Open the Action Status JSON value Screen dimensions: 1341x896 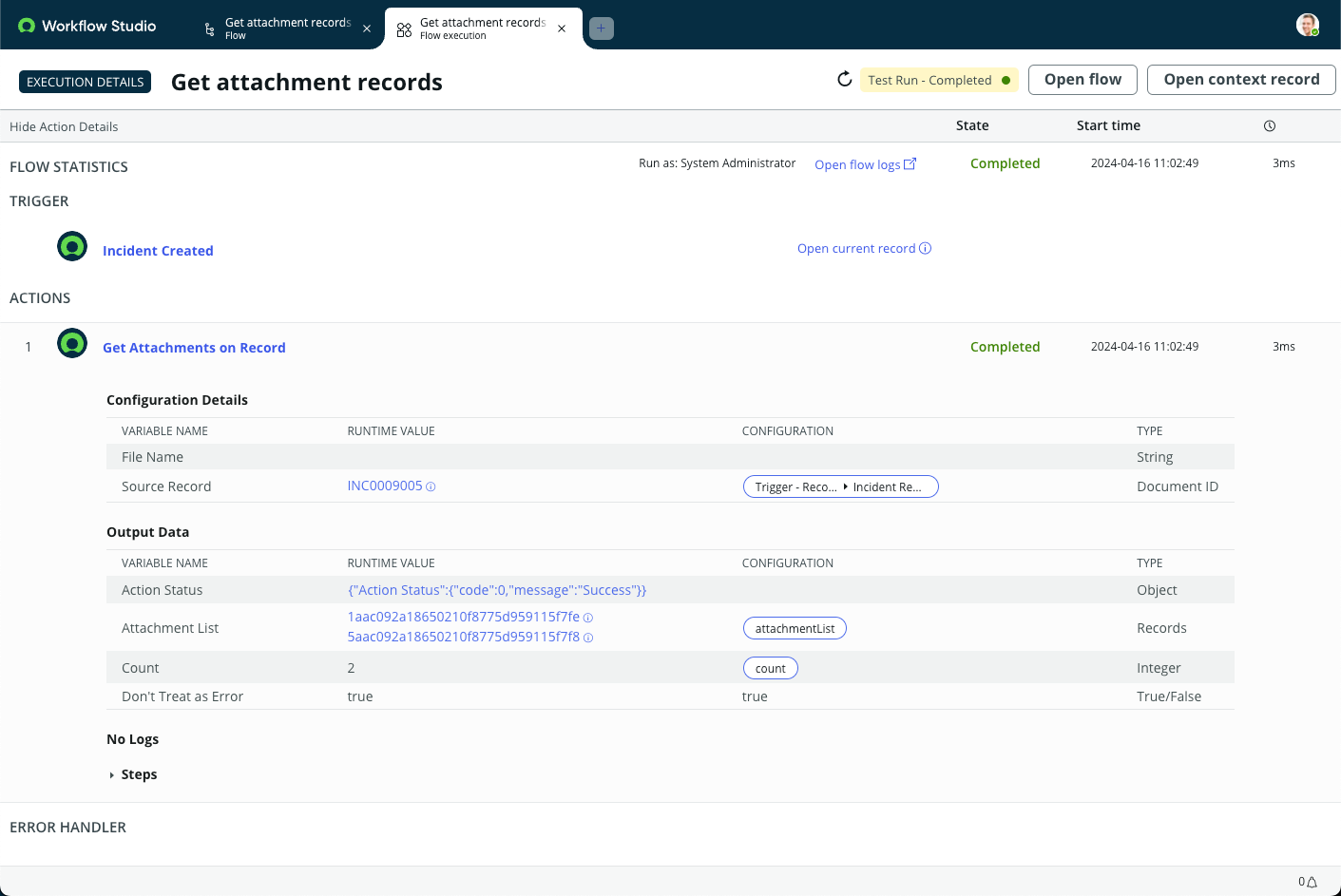coord(497,590)
